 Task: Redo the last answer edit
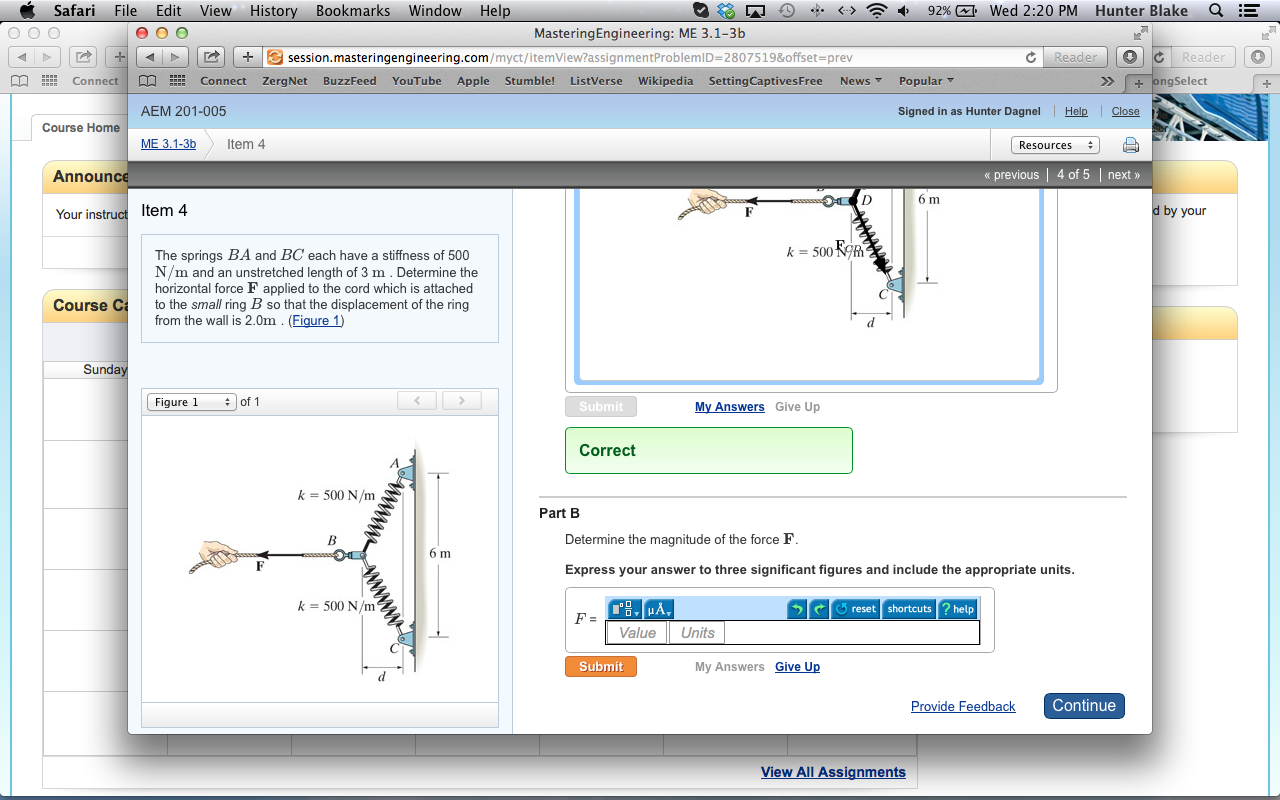819,609
